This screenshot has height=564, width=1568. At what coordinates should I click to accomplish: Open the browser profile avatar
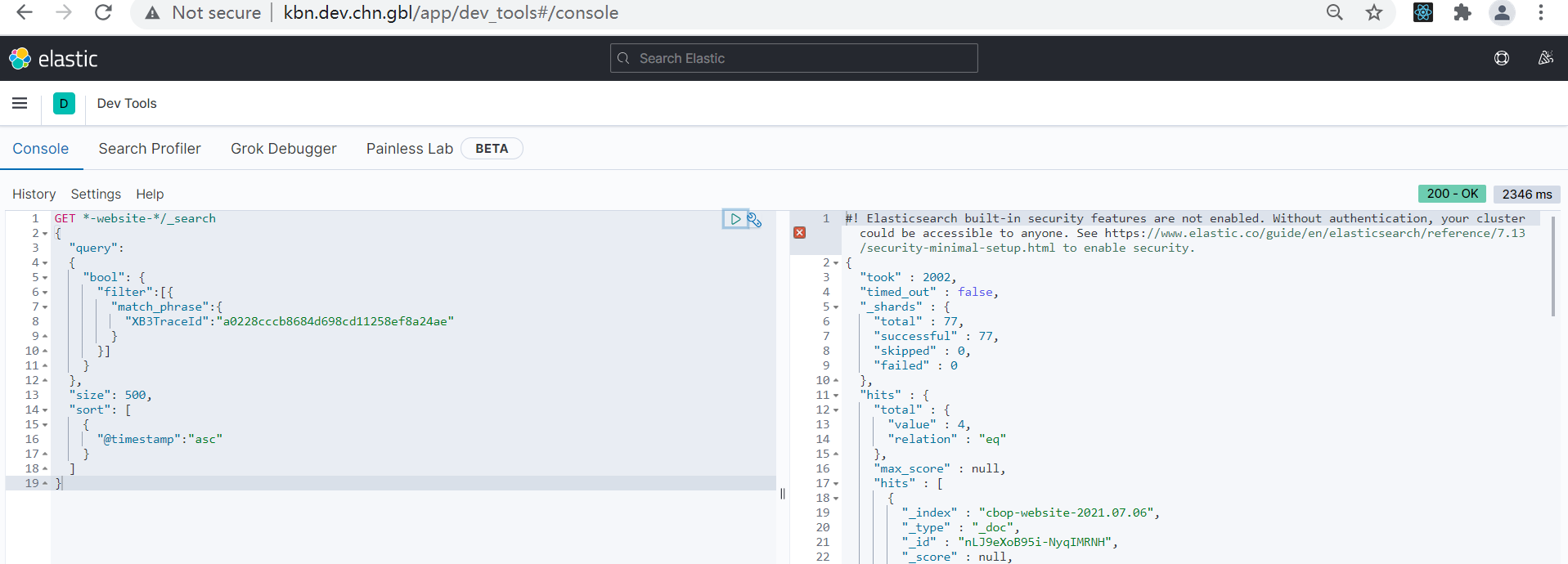tap(1502, 12)
